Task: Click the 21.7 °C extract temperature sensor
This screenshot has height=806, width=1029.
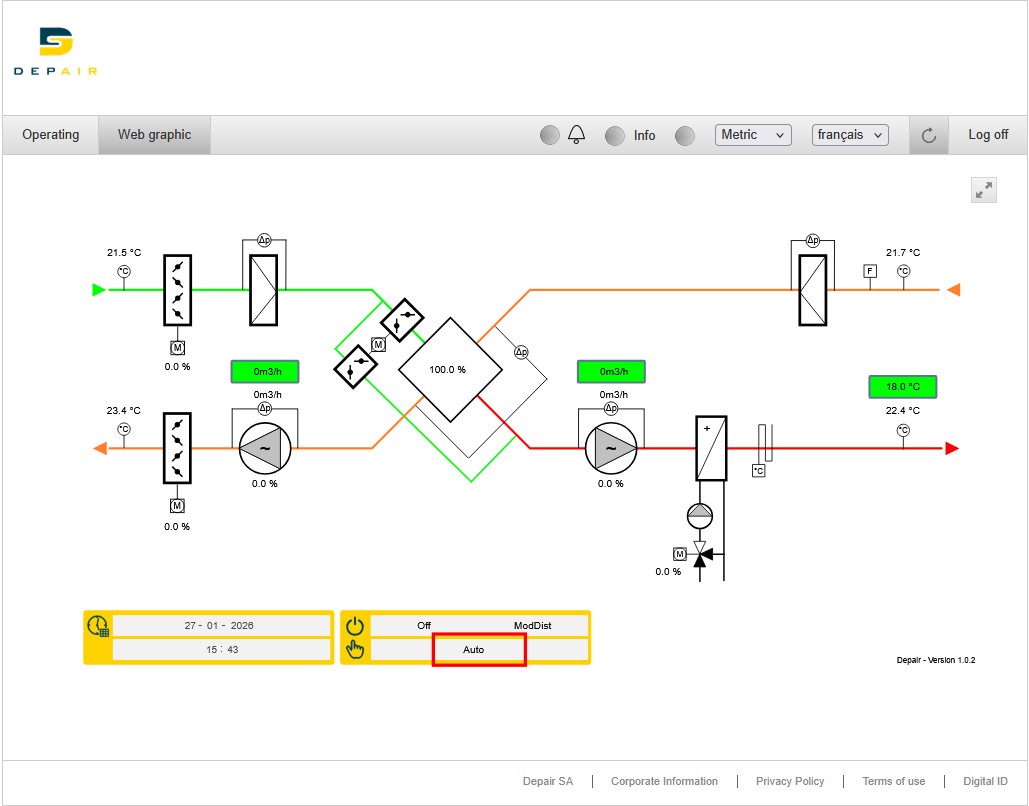Action: 904,271
